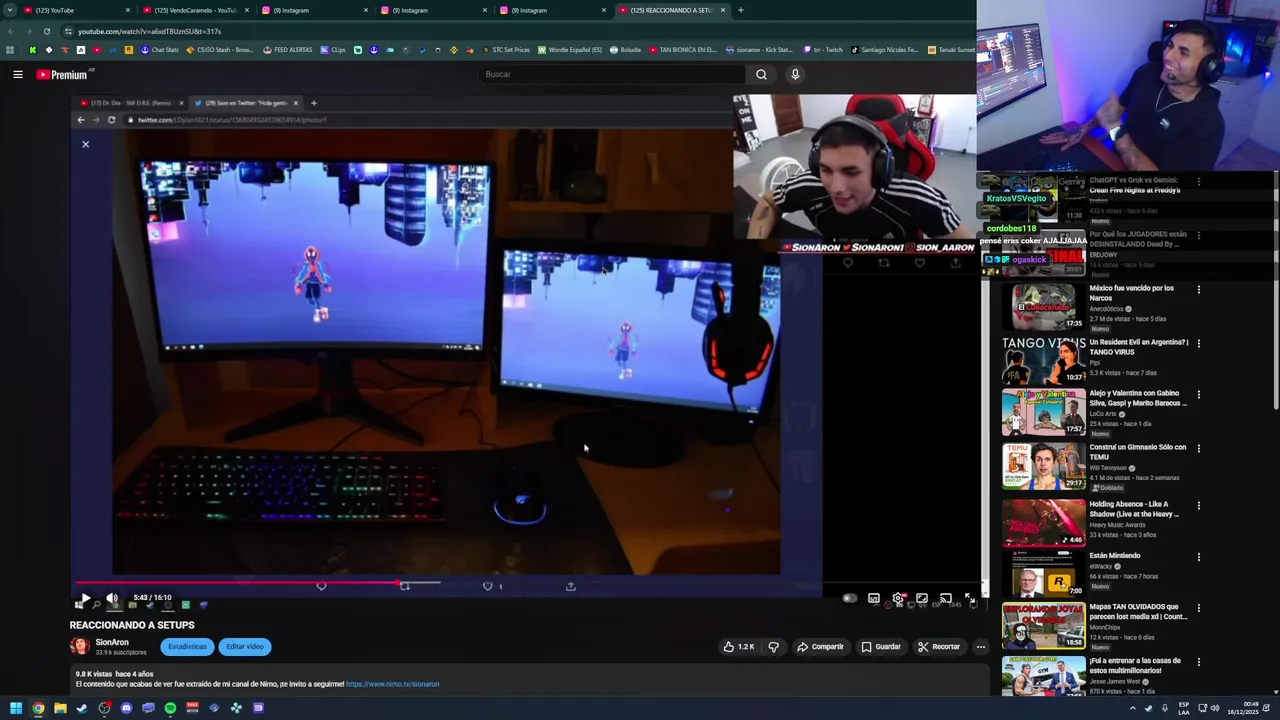Open options menu for Están Mintiendo video

pyautogui.click(x=1198, y=557)
